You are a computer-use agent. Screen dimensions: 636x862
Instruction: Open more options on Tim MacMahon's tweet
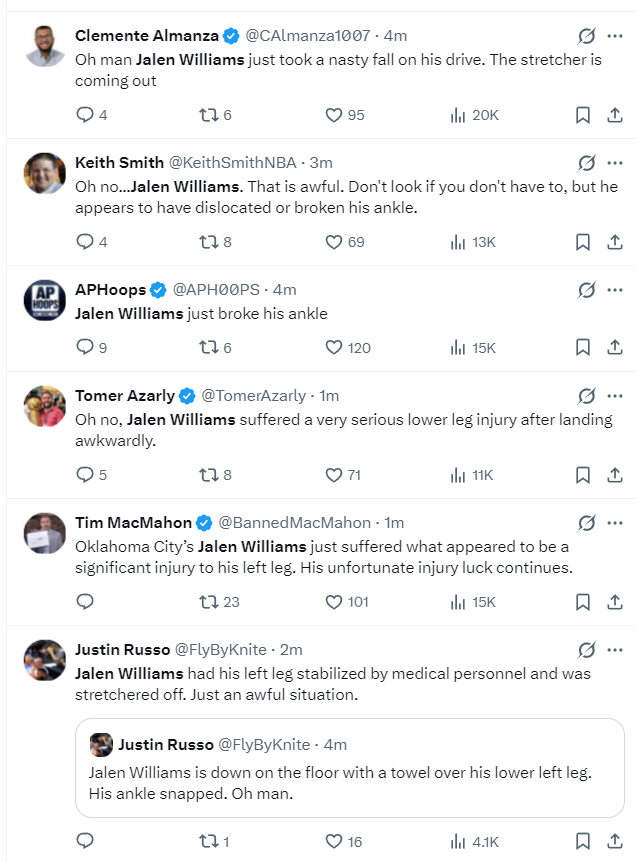tap(615, 523)
